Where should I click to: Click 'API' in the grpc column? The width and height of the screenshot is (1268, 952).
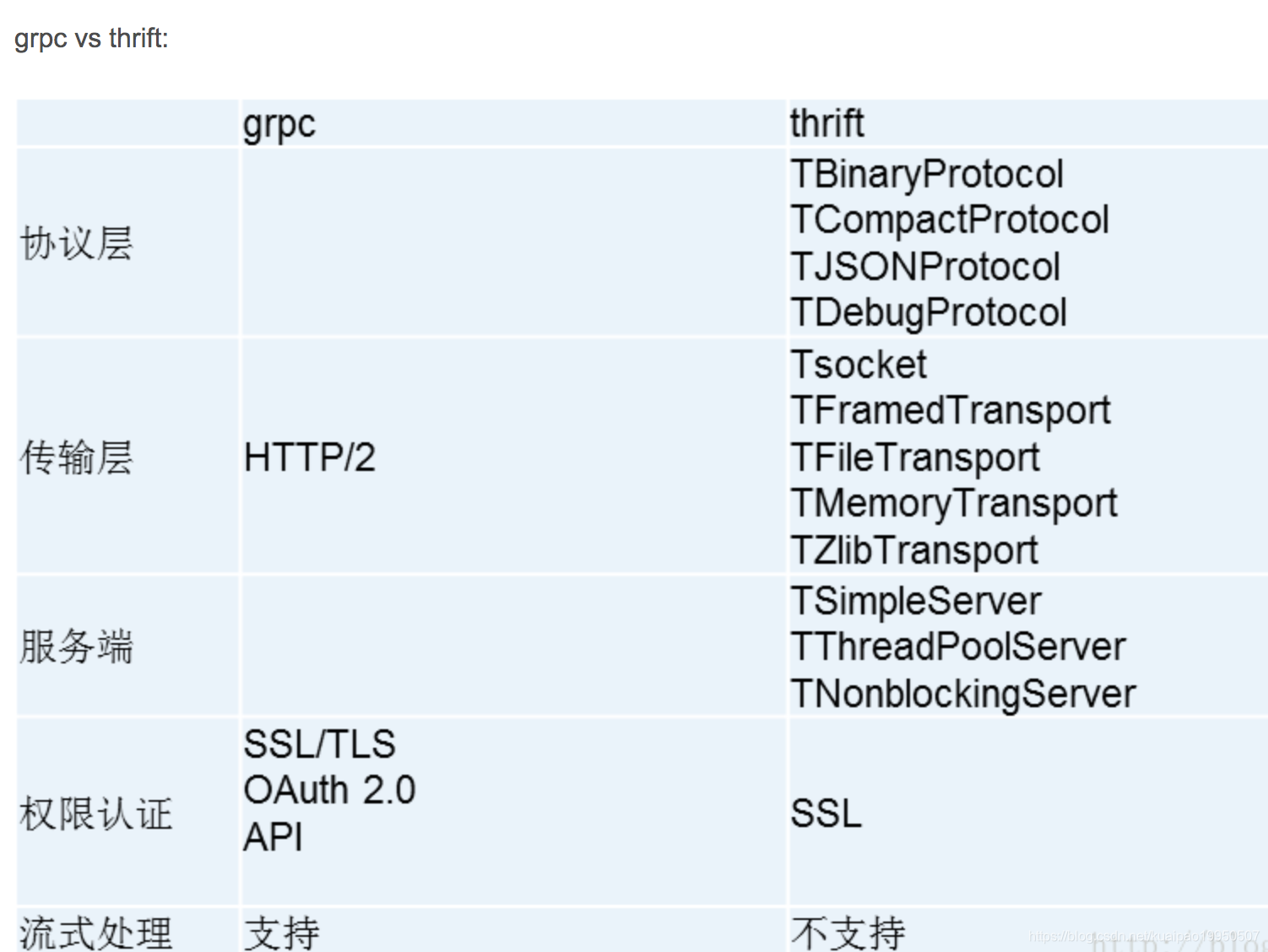click(x=273, y=837)
